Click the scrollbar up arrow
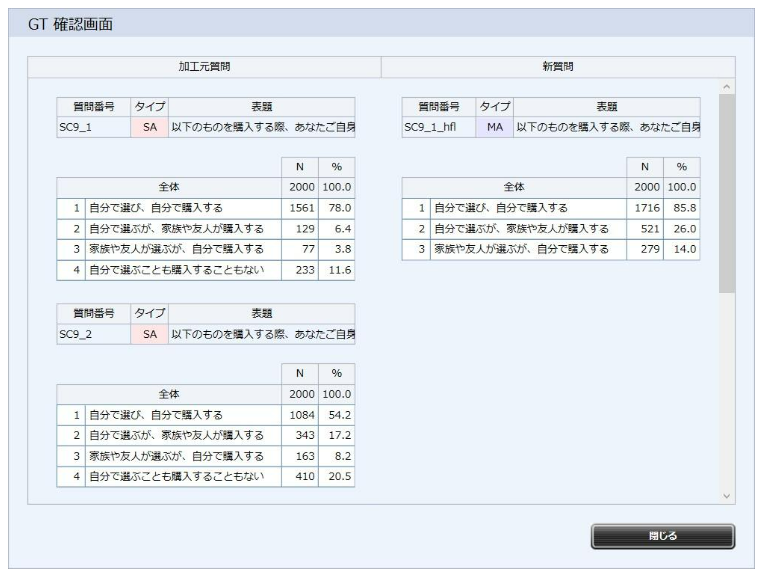 pos(727,87)
